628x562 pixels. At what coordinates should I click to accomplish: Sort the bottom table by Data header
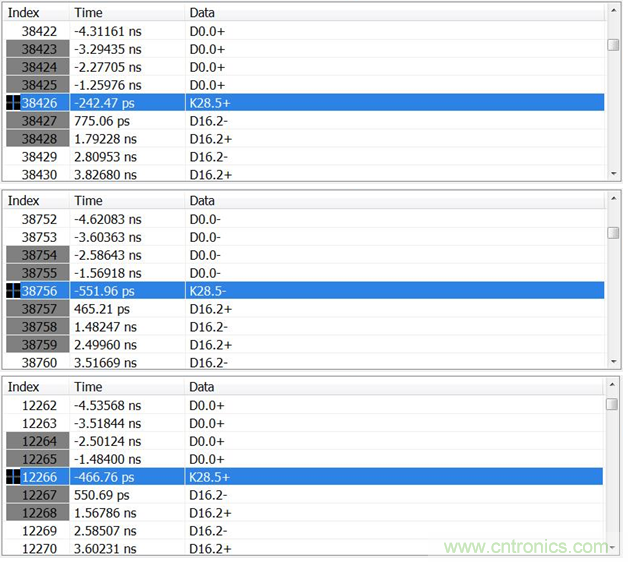point(202,387)
